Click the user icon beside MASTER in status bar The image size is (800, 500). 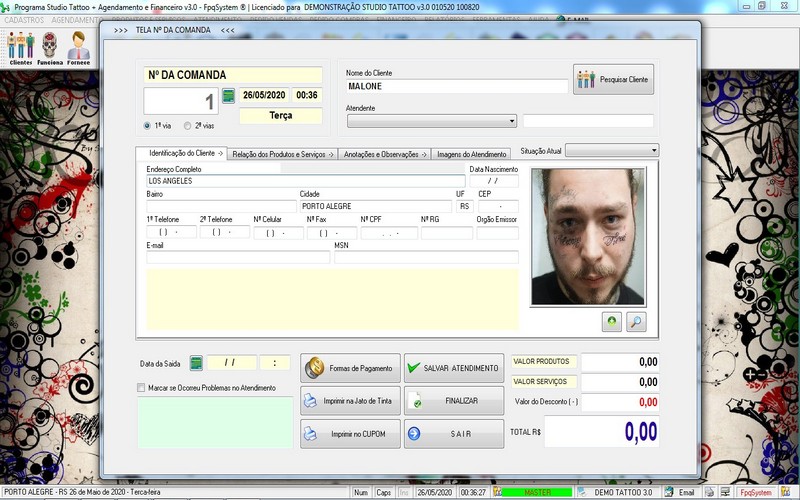[x=497, y=492]
